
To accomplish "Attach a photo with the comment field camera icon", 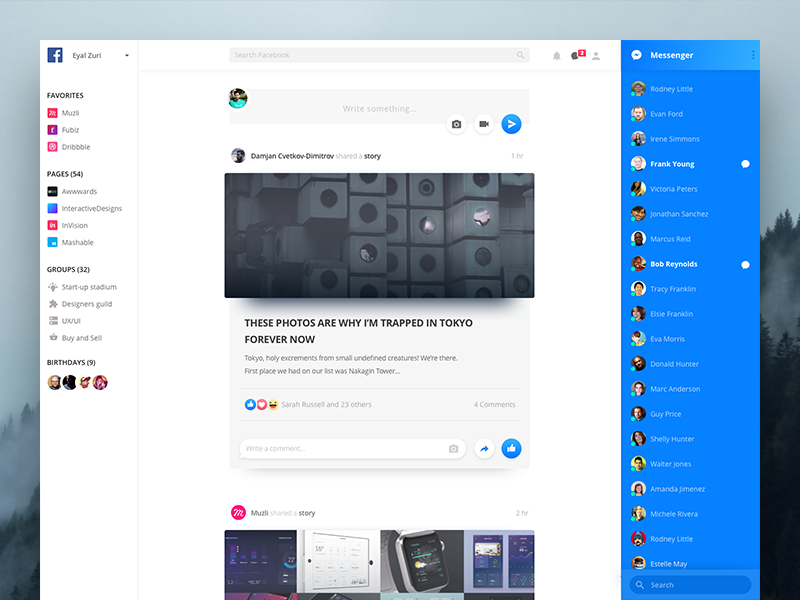I will [x=456, y=448].
